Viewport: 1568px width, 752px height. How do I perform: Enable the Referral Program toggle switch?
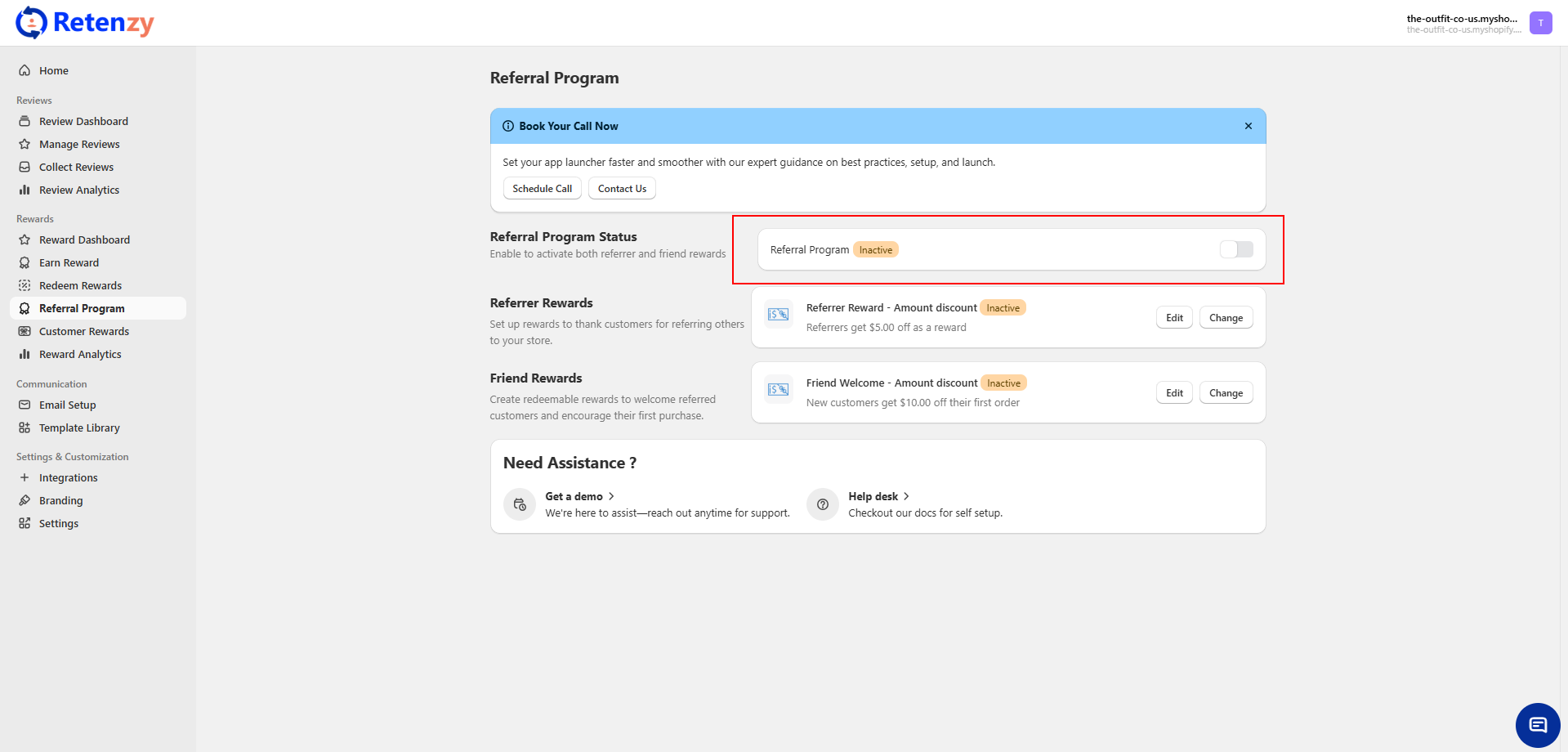pyautogui.click(x=1235, y=249)
